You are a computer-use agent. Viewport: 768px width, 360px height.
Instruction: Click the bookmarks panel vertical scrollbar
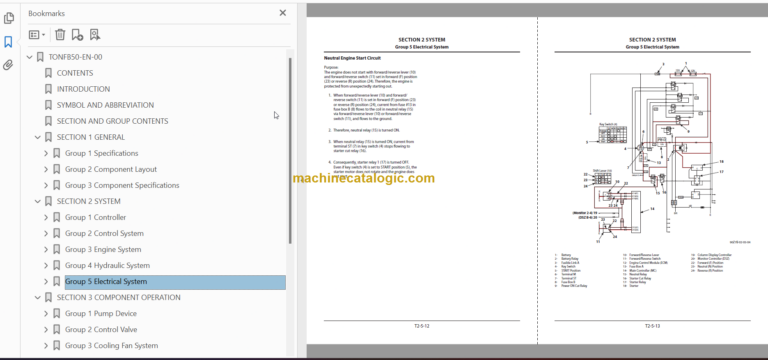tap(290, 151)
